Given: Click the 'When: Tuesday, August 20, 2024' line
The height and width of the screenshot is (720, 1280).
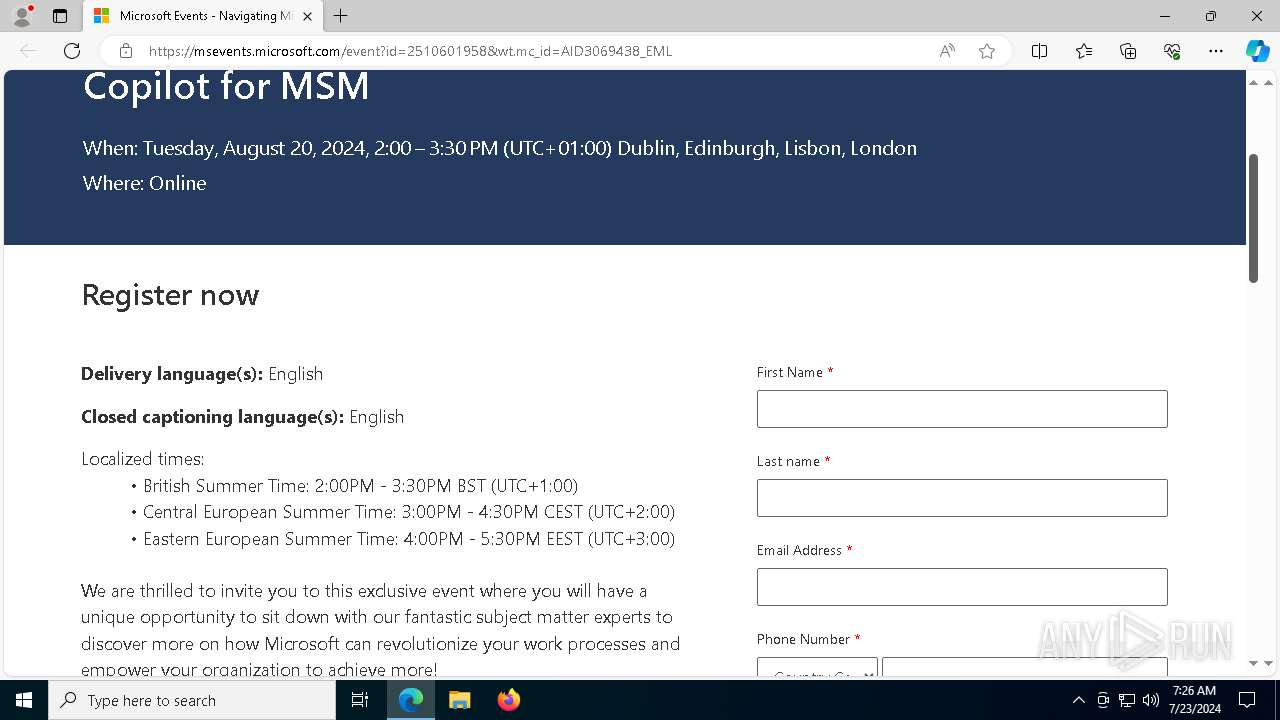Looking at the screenshot, I should (499, 148).
